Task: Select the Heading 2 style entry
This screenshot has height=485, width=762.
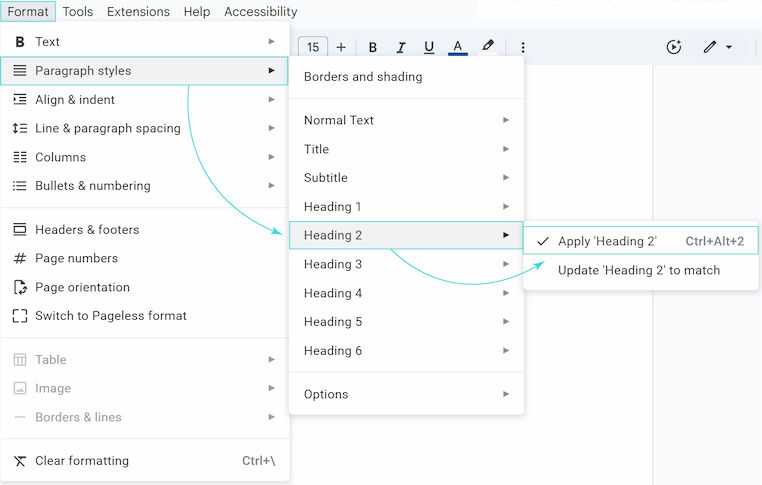Action: tap(406, 235)
